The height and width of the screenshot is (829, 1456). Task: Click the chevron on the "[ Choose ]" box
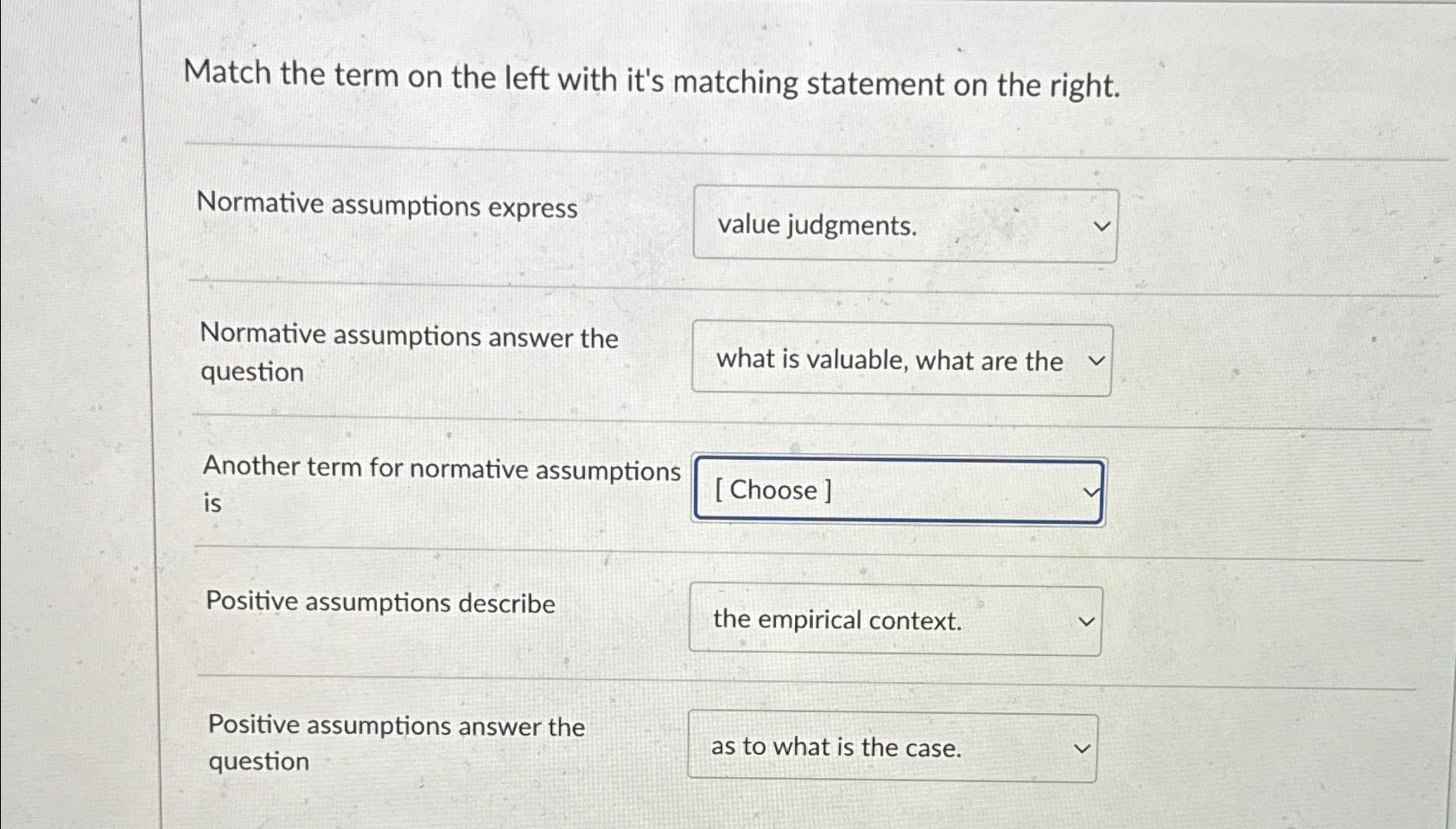[1090, 490]
